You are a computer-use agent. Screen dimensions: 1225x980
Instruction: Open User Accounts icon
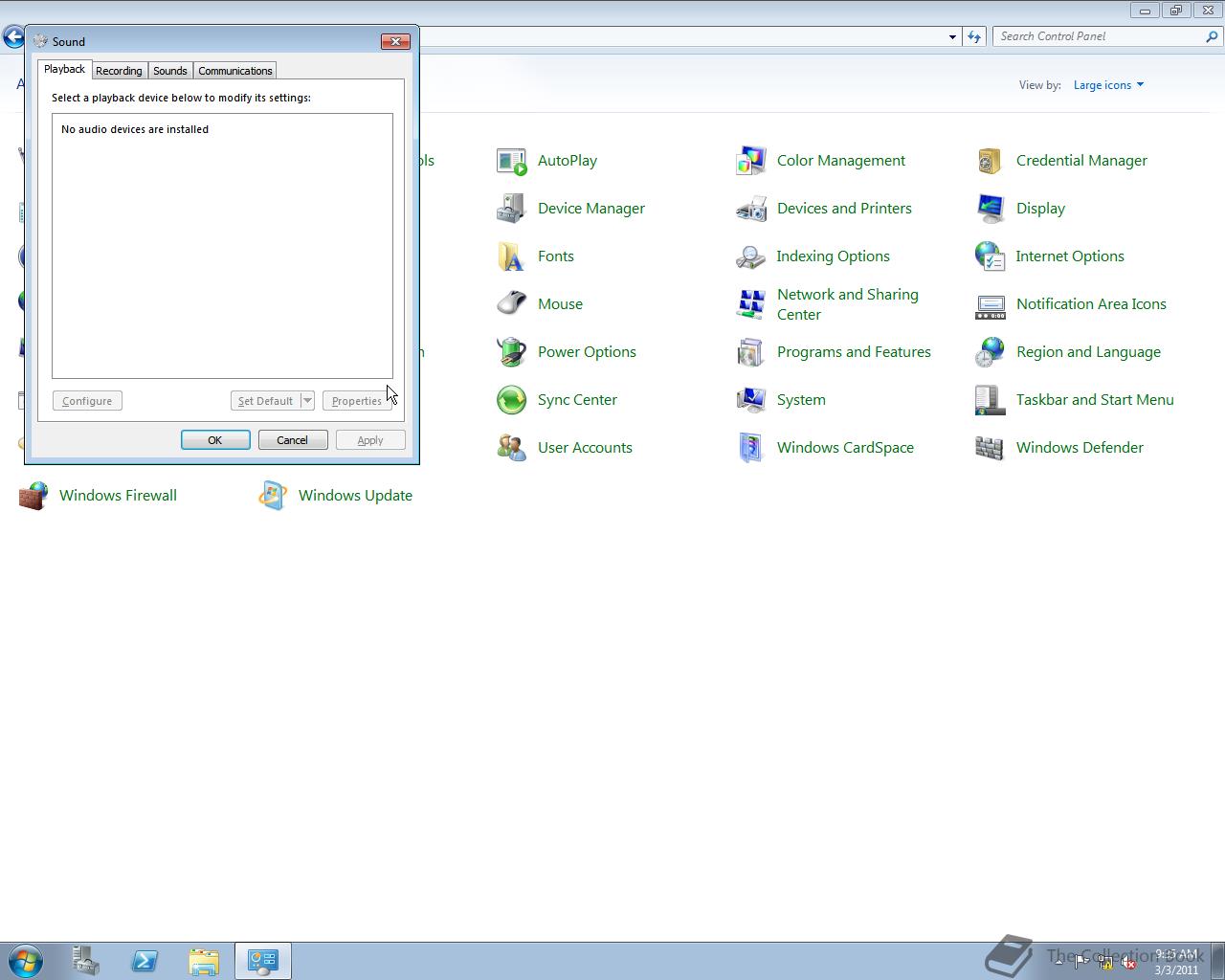point(512,448)
